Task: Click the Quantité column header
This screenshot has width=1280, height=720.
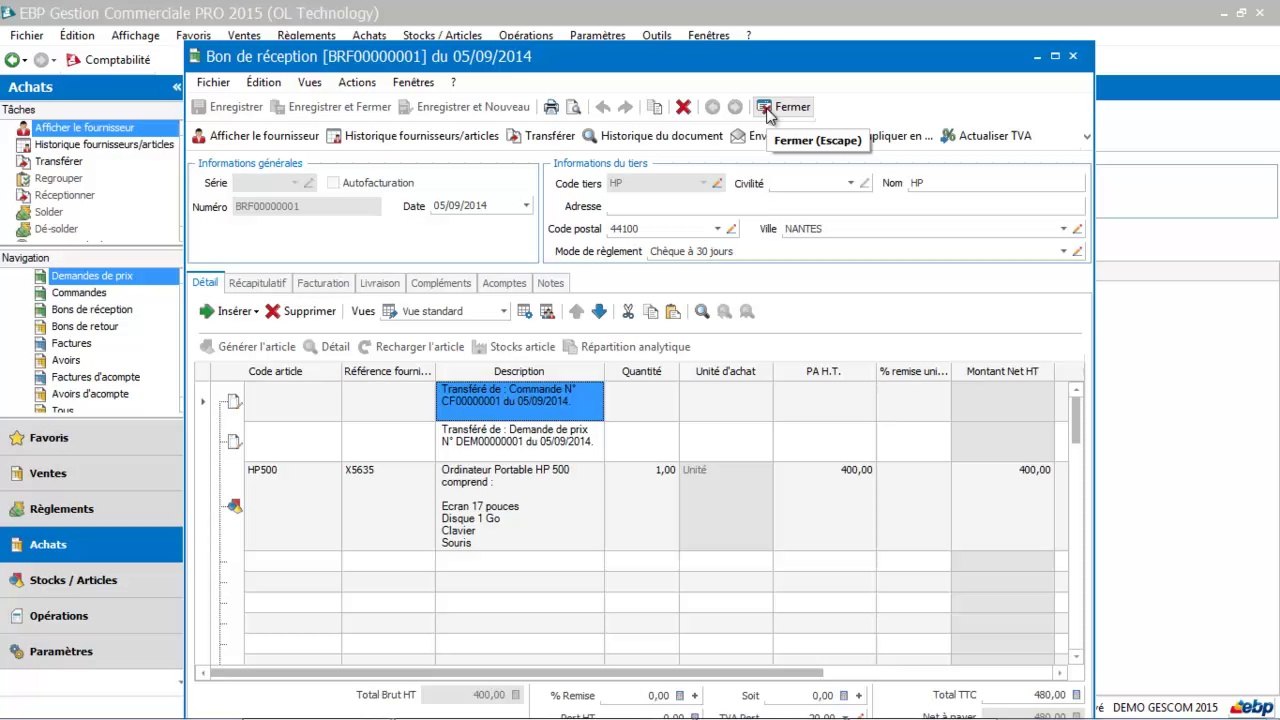Action: click(641, 371)
